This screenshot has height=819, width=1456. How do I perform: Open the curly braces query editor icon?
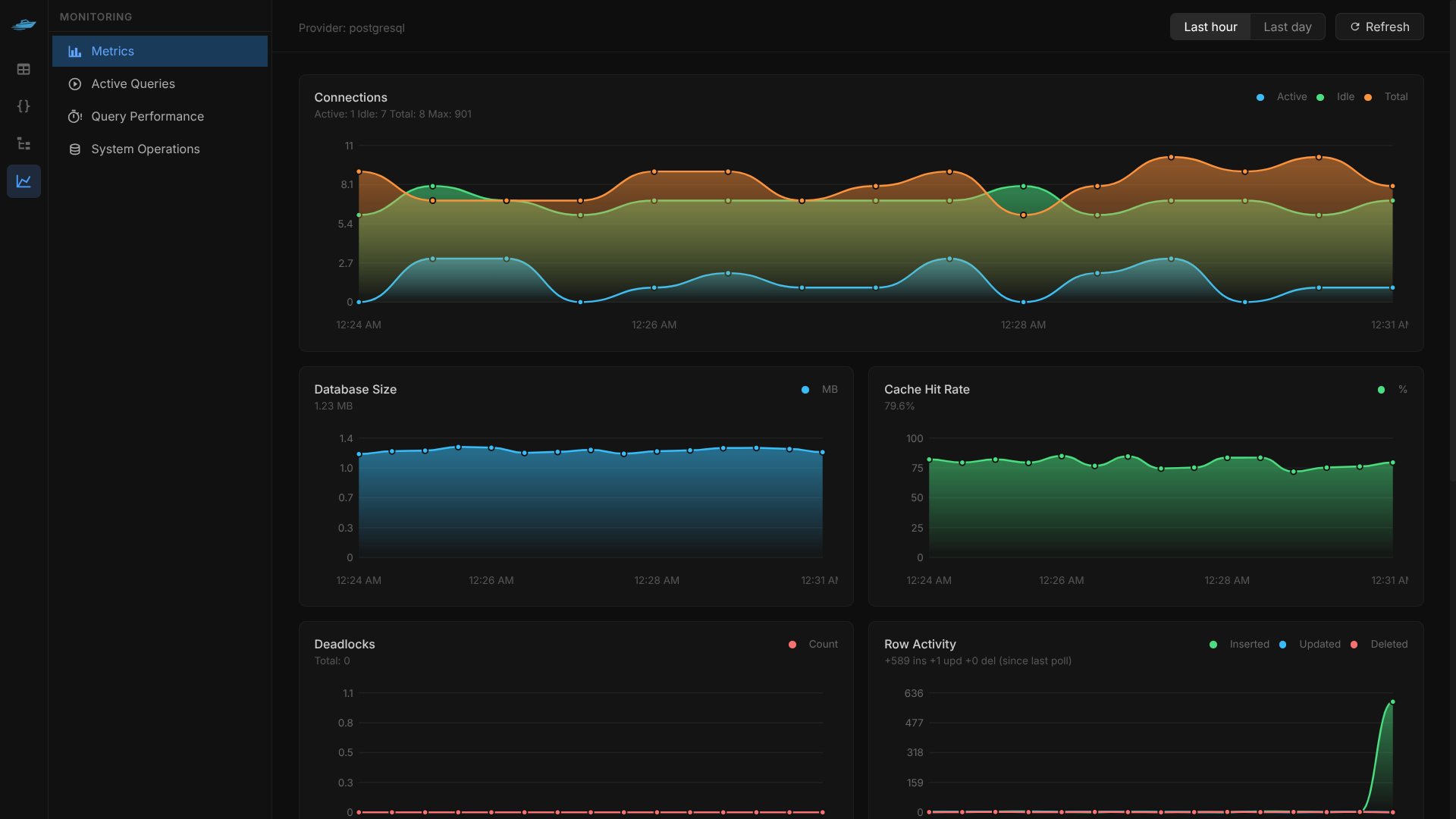click(24, 106)
